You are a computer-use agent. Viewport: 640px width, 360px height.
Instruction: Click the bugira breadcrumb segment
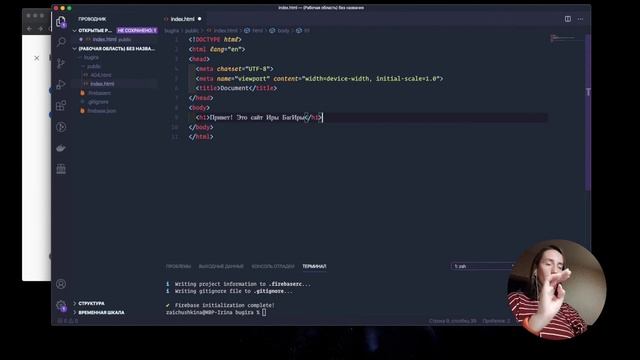click(x=171, y=31)
